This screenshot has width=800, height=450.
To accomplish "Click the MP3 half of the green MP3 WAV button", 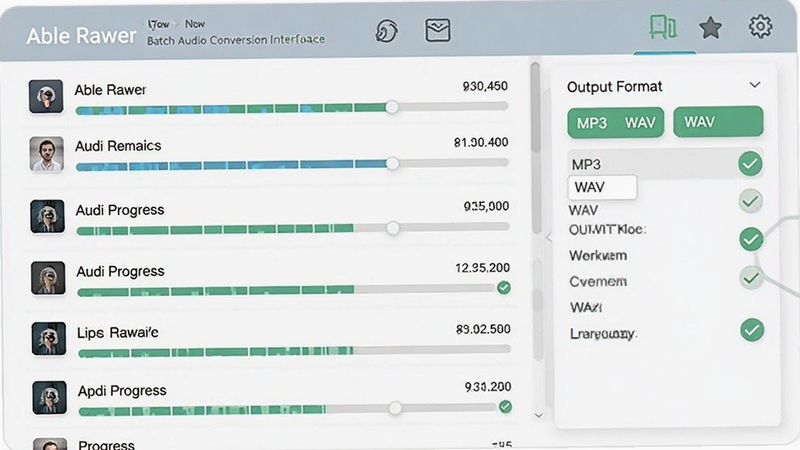I will [x=592, y=123].
